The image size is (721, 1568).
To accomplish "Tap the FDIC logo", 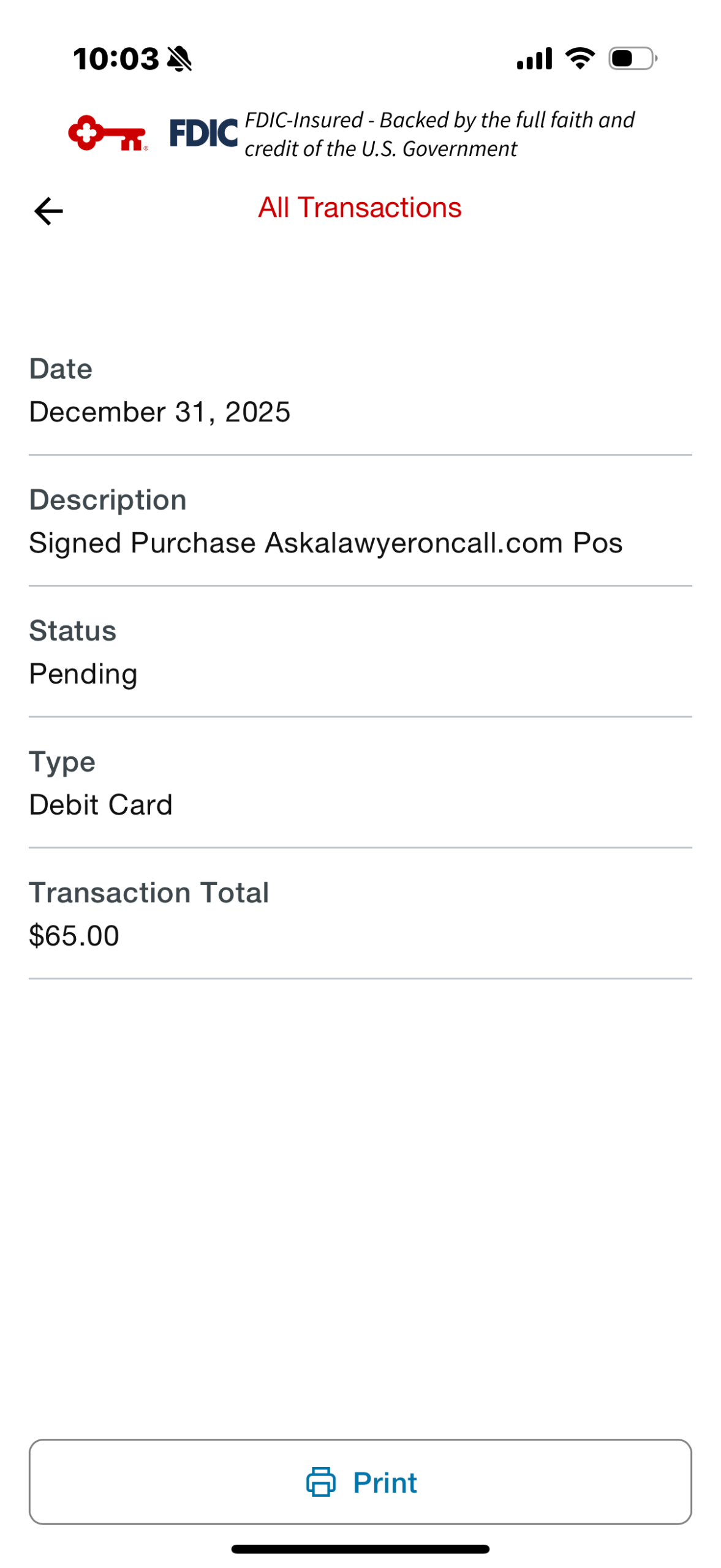I will click(x=203, y=133).
